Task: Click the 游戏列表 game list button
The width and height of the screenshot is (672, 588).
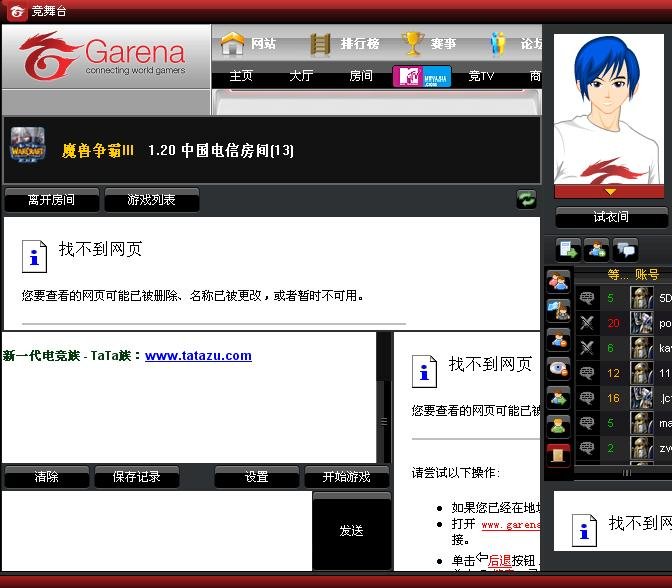Action: [x=151, y=200]
